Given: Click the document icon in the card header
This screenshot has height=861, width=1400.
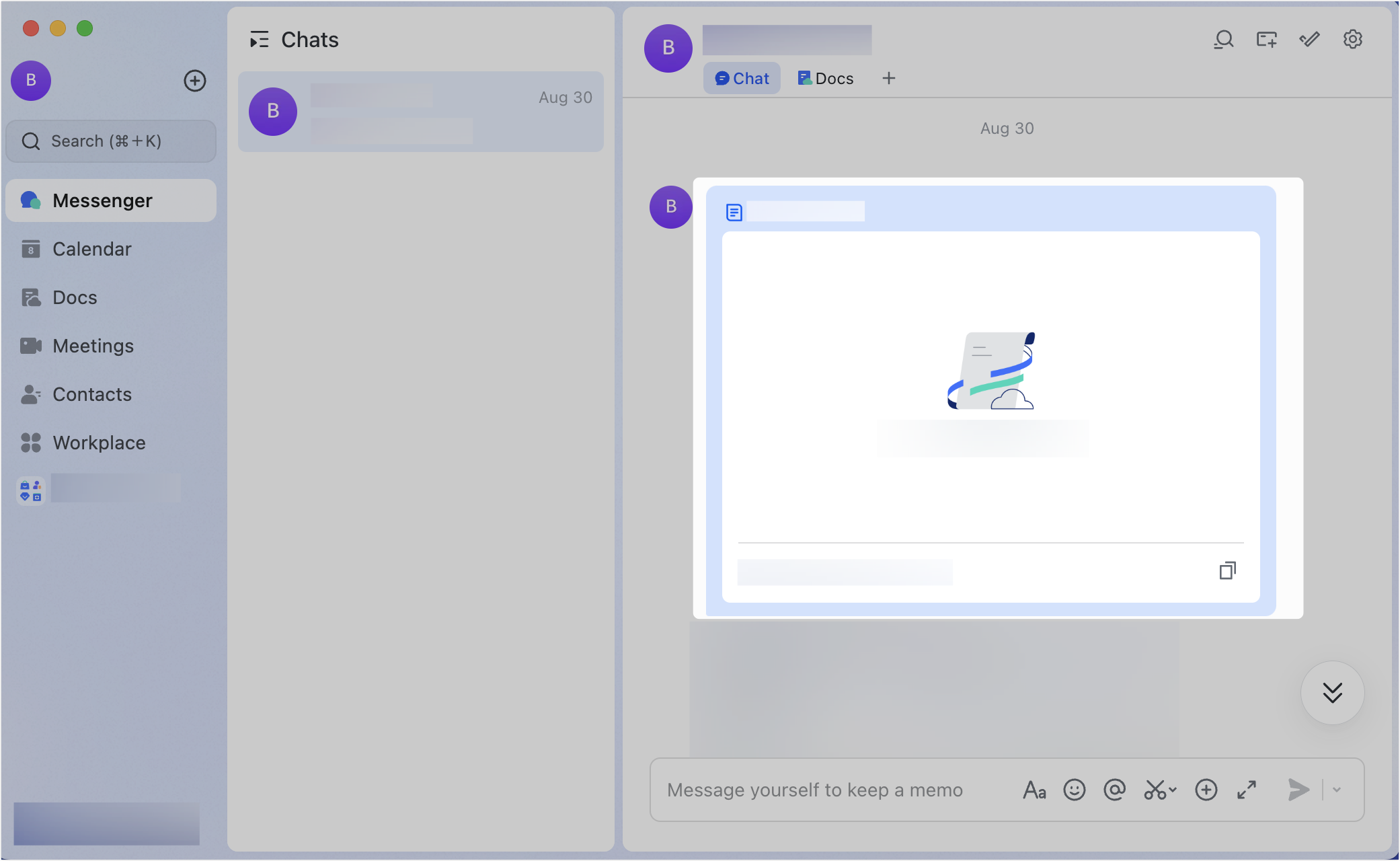Looking at the screenshot, I should point(734,213).
